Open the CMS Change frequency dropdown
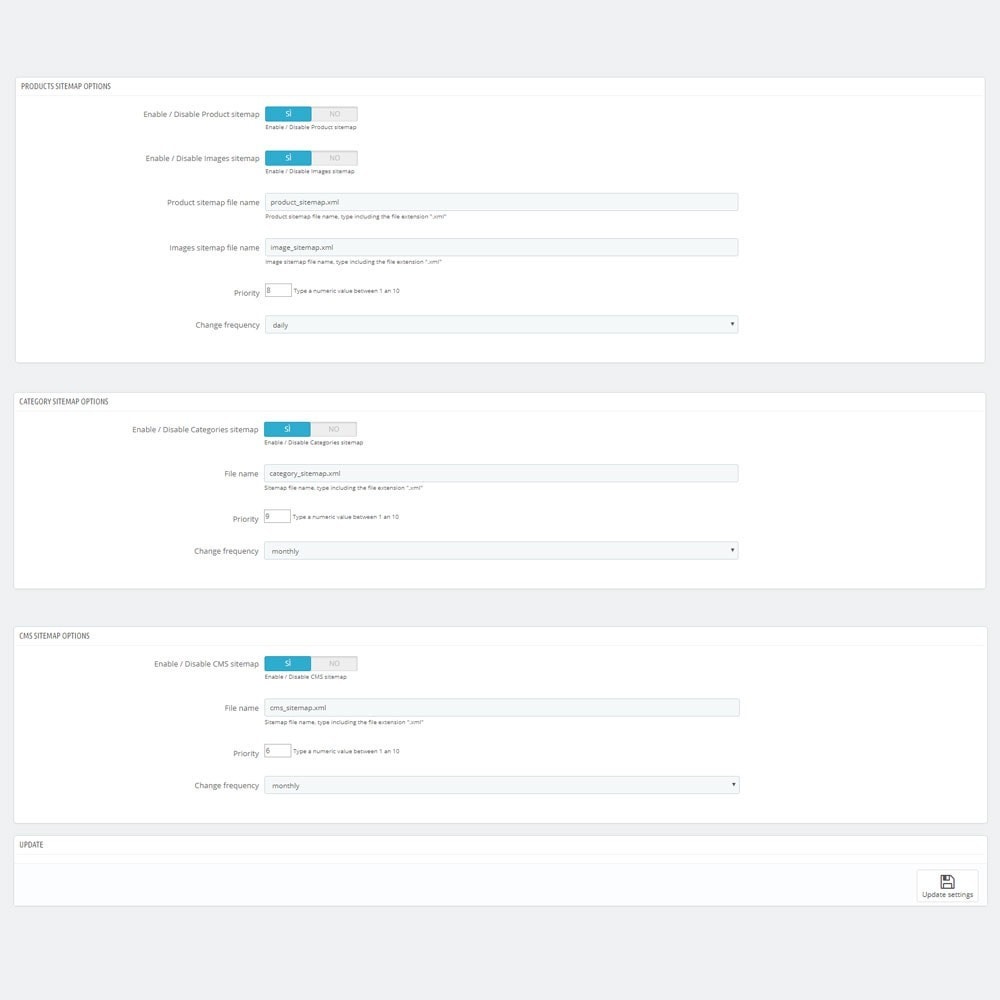 tap(501, 785)
